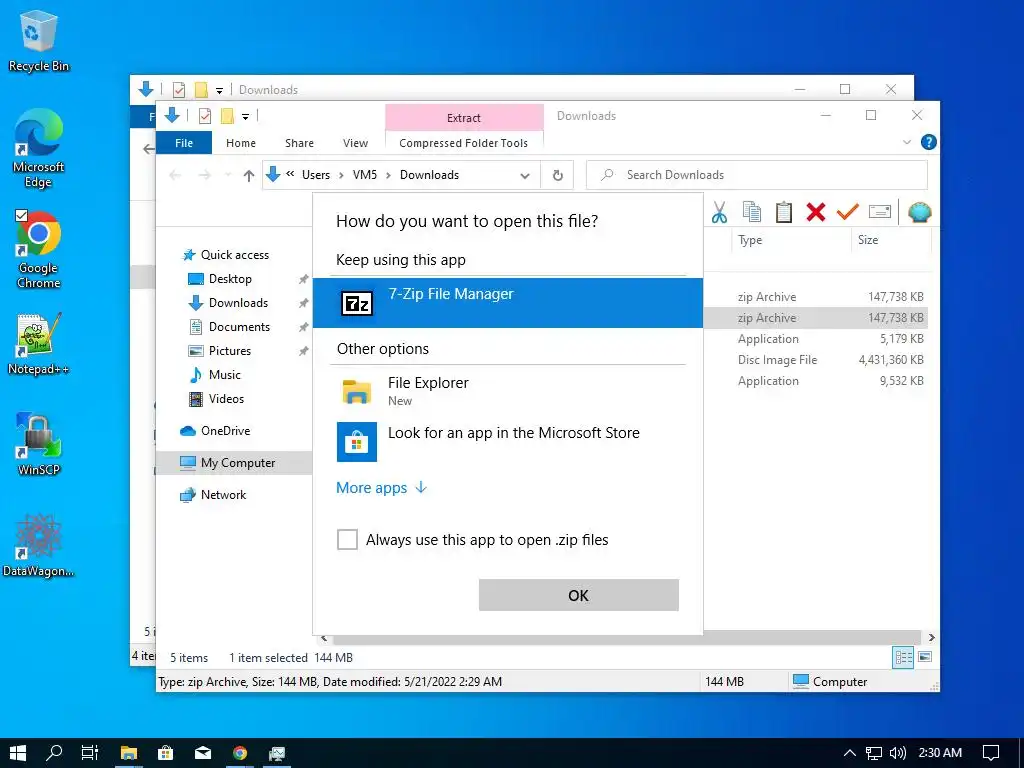This screenshot has height=768, width=1024.
Task: Open Recycle Bin desktop icon
Action: [39, 42]
